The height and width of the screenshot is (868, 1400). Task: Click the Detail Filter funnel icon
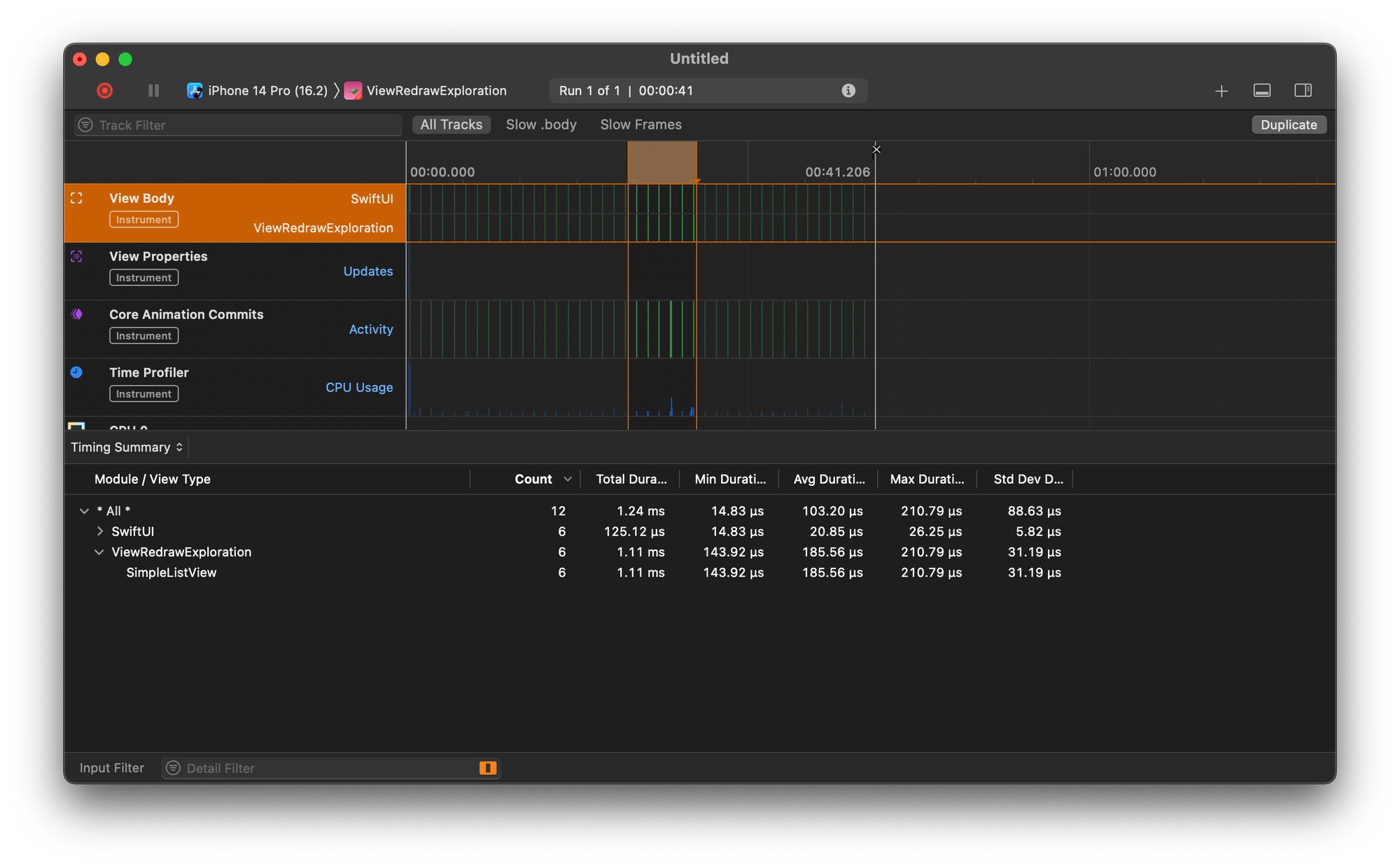(173, 768)
